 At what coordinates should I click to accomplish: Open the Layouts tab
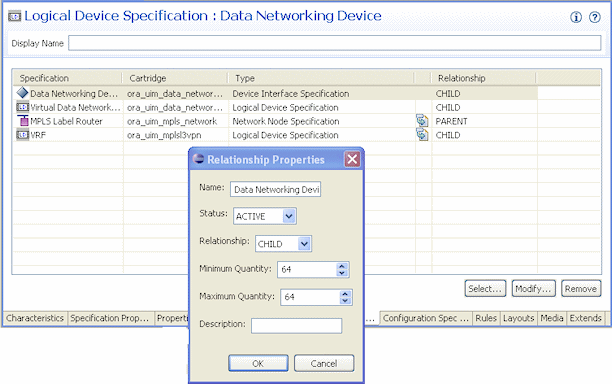(x=518, y=318)
